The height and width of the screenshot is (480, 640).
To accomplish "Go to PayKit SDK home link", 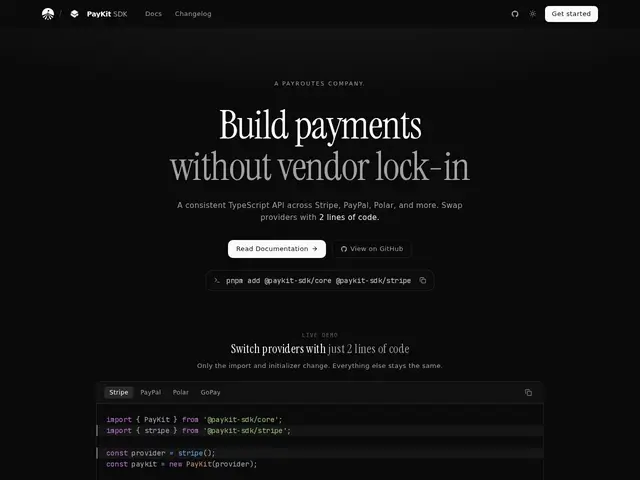I will pyautogui.click(x=107, y=14).
